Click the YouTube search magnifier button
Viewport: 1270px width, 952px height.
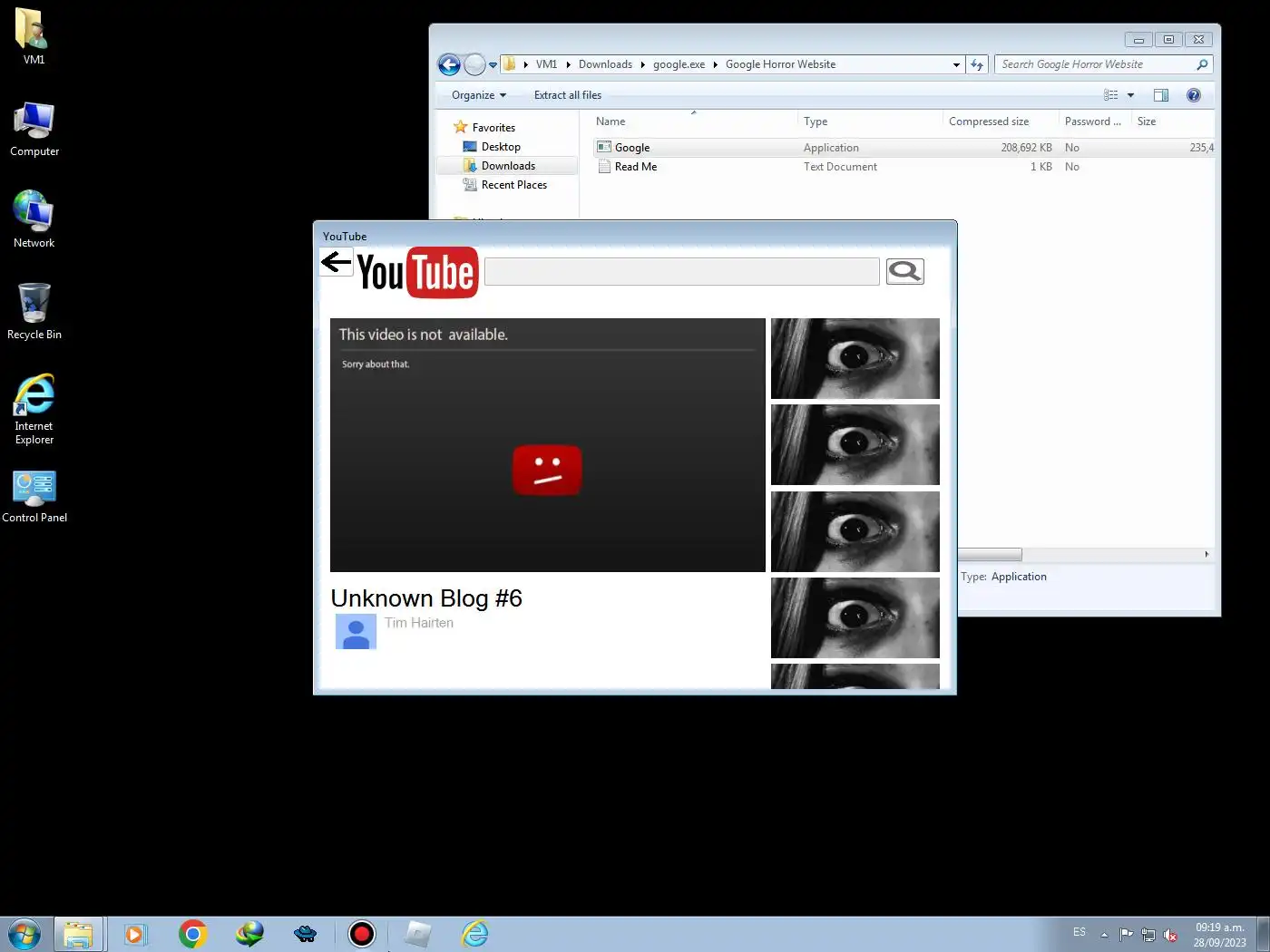click(904, 271)
